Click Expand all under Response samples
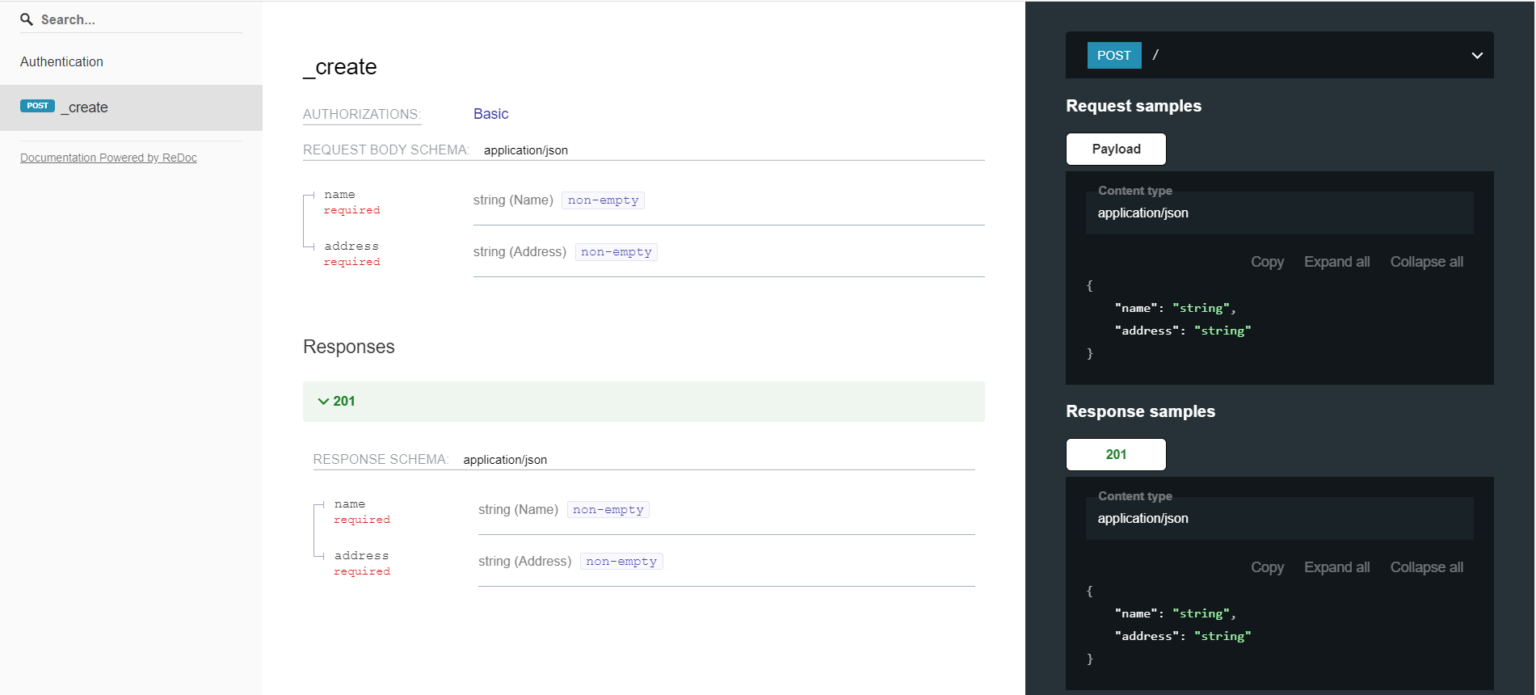 pyautogui.click(x=1336, y=567)
